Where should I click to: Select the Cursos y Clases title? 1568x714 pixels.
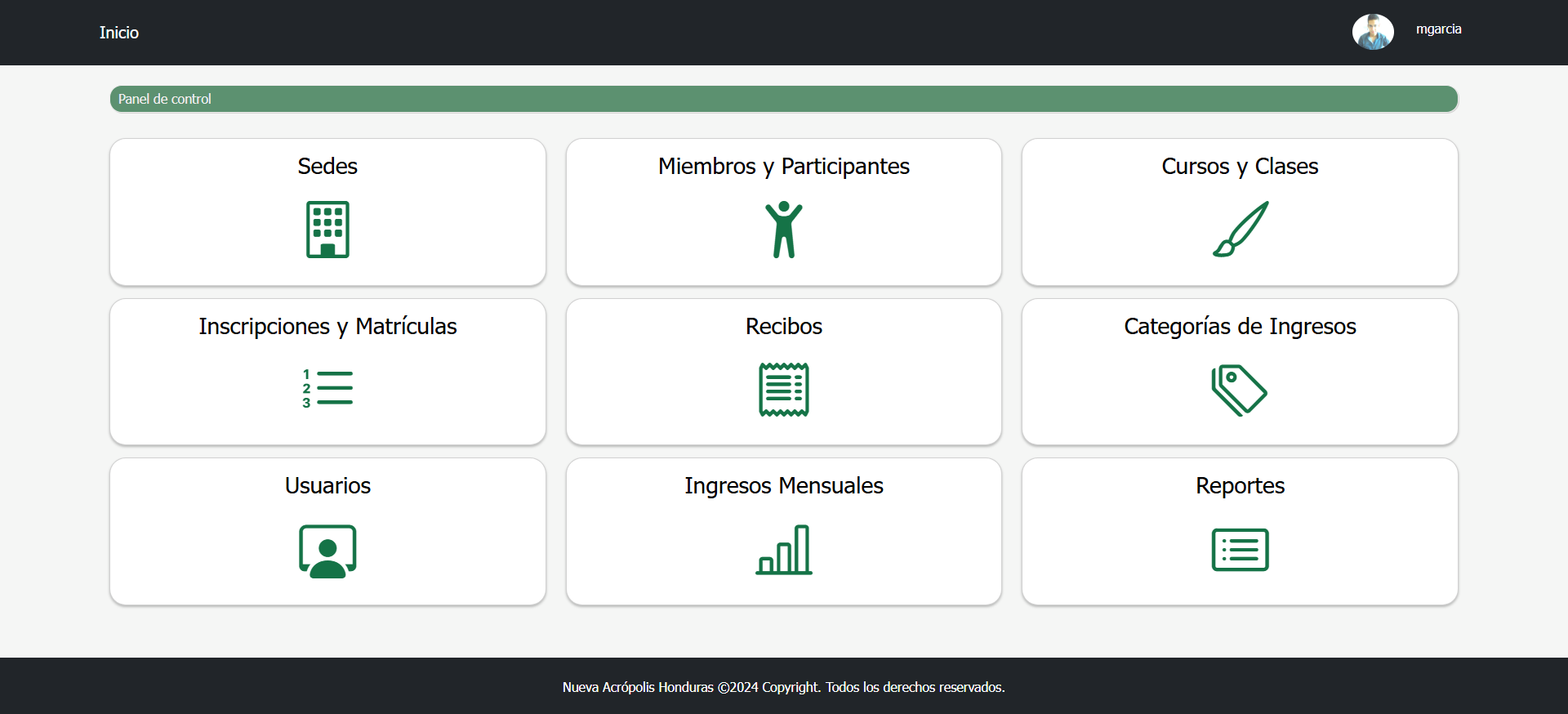click(x=1240, y=166)
